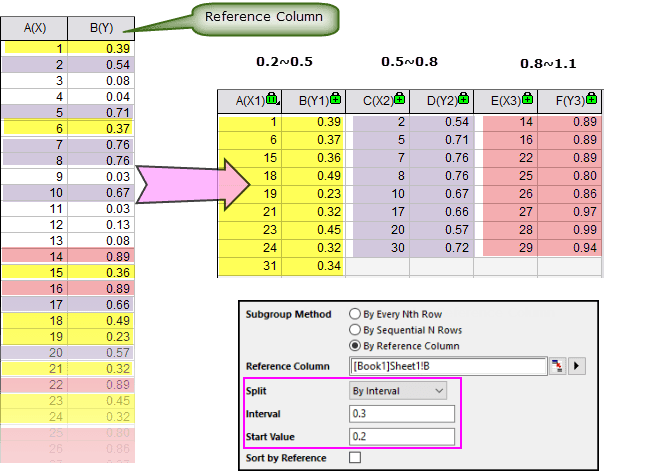Click the Start Value field with 0.2
This screenshot has height=473, width=652.
tap(402, 436)
